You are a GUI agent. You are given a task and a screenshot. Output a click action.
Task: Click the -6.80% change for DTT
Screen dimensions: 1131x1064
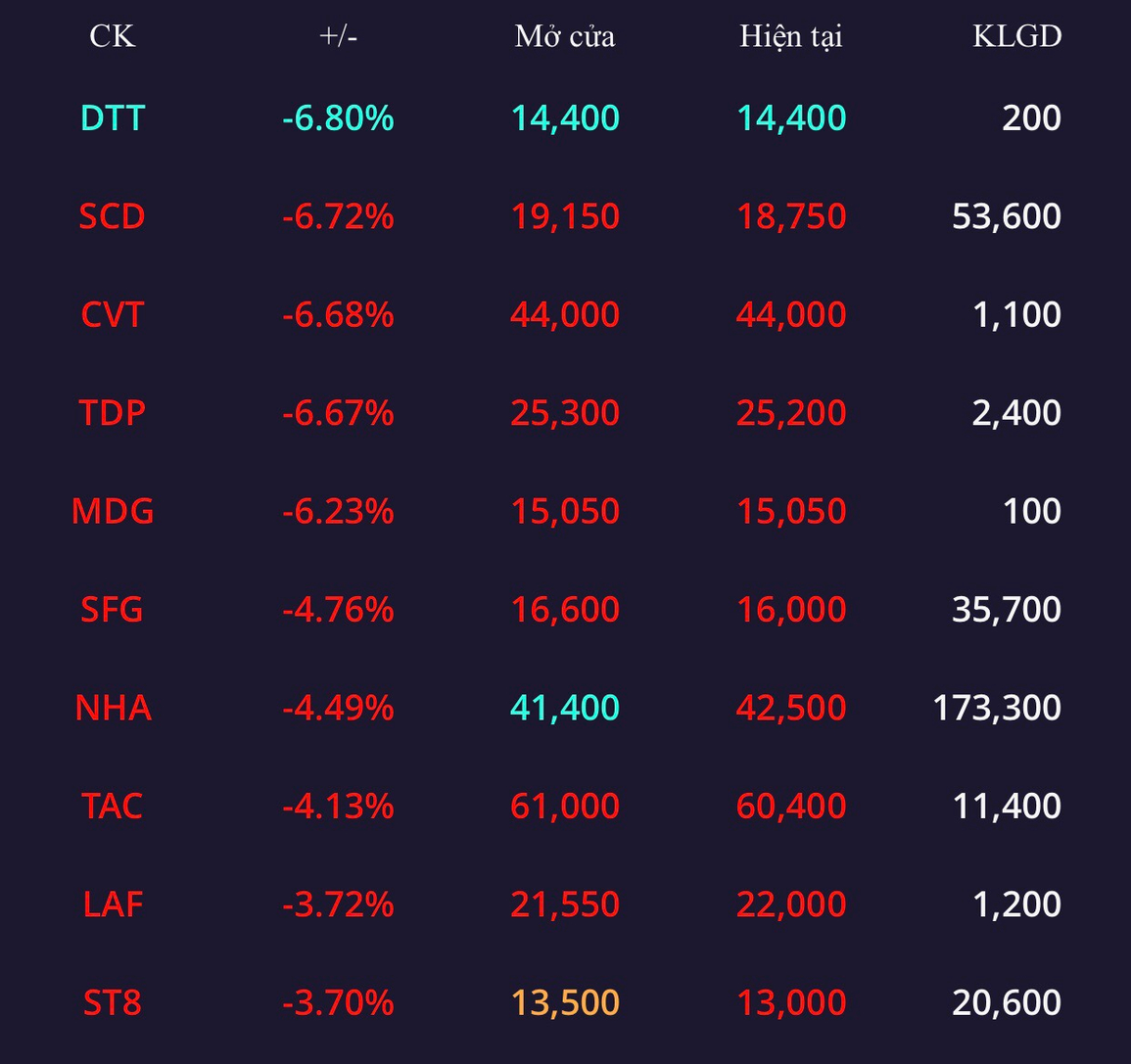tap(338, 117)
